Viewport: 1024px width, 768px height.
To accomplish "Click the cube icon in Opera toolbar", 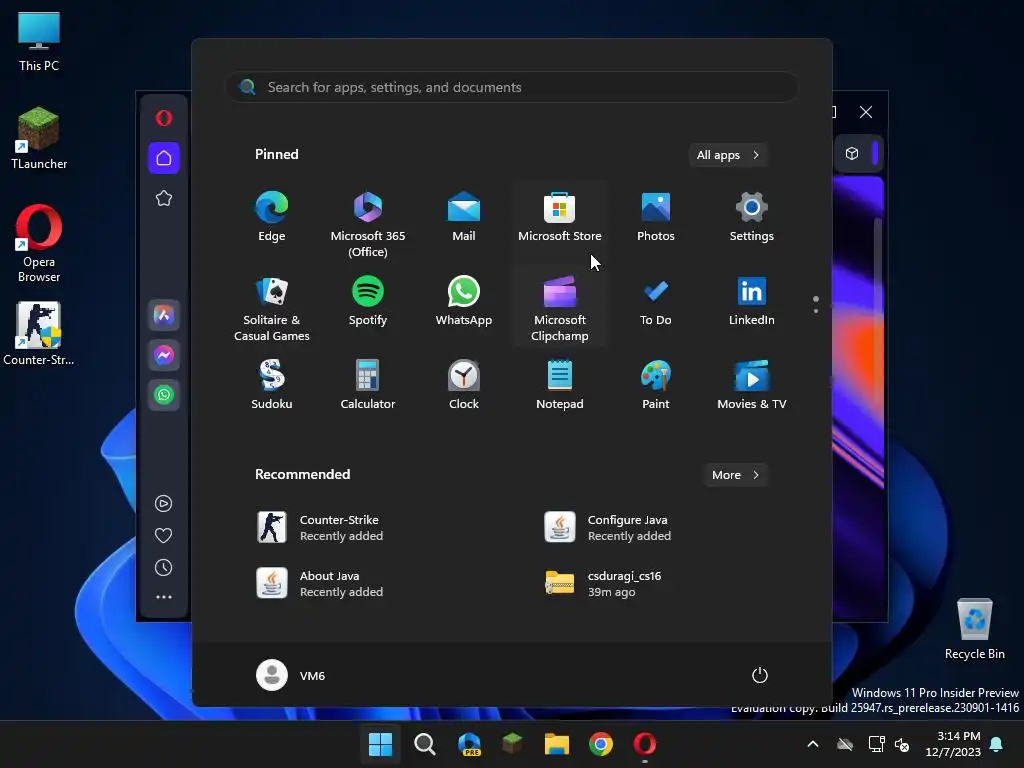I will (x=852, y=153).
